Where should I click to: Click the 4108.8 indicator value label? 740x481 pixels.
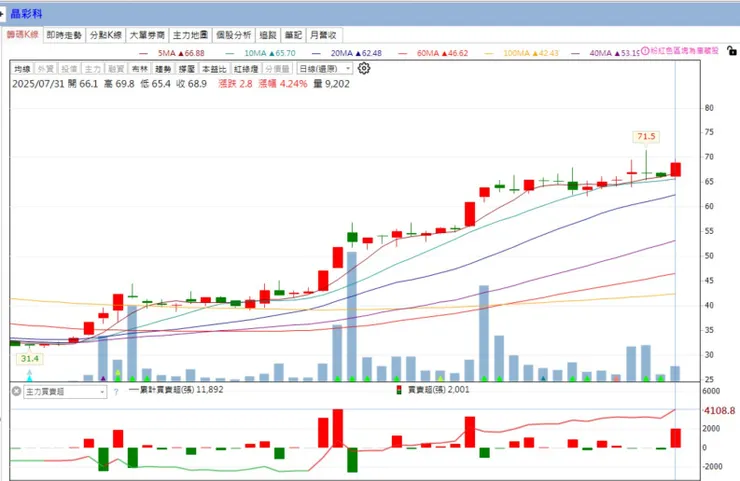pos(719,411)
